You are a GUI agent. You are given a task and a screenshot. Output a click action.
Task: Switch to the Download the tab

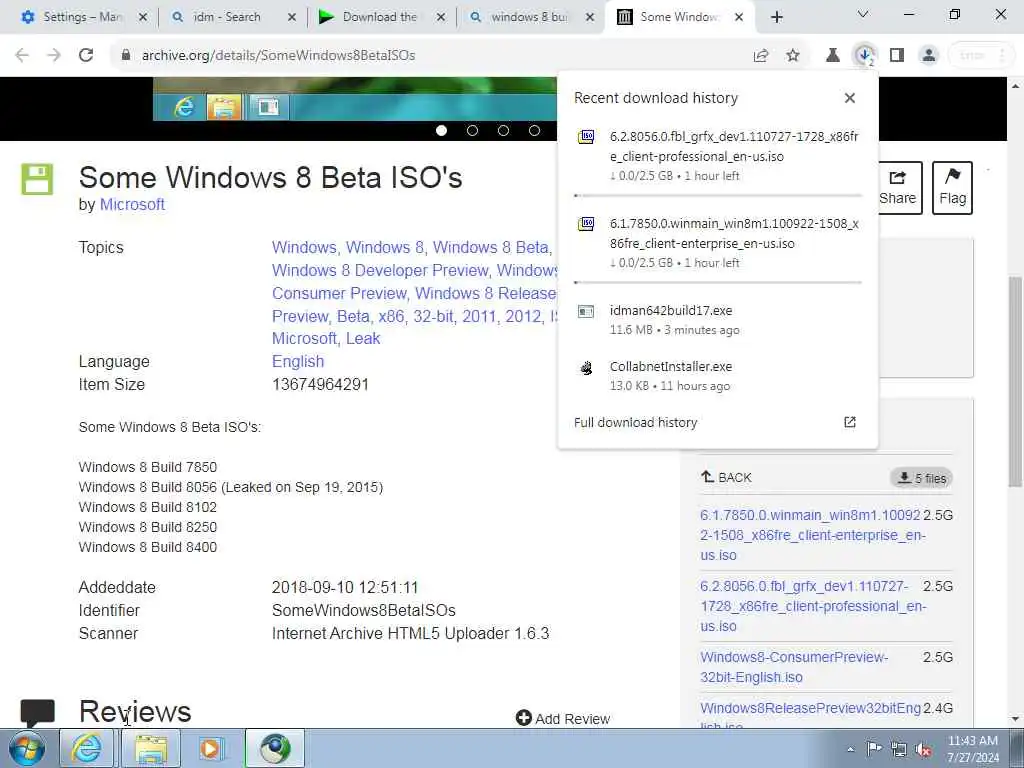tap(379, 17)
